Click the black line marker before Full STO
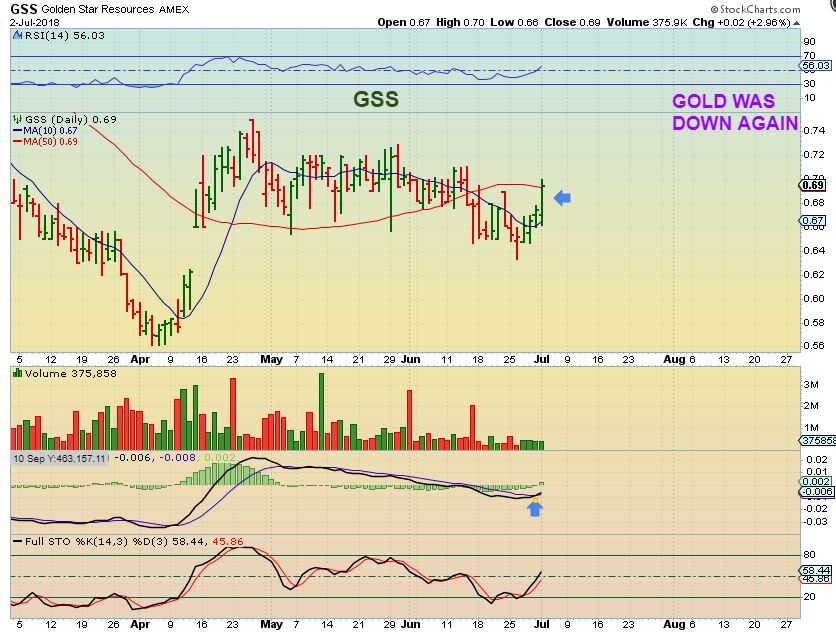 (x=18, y=541)
